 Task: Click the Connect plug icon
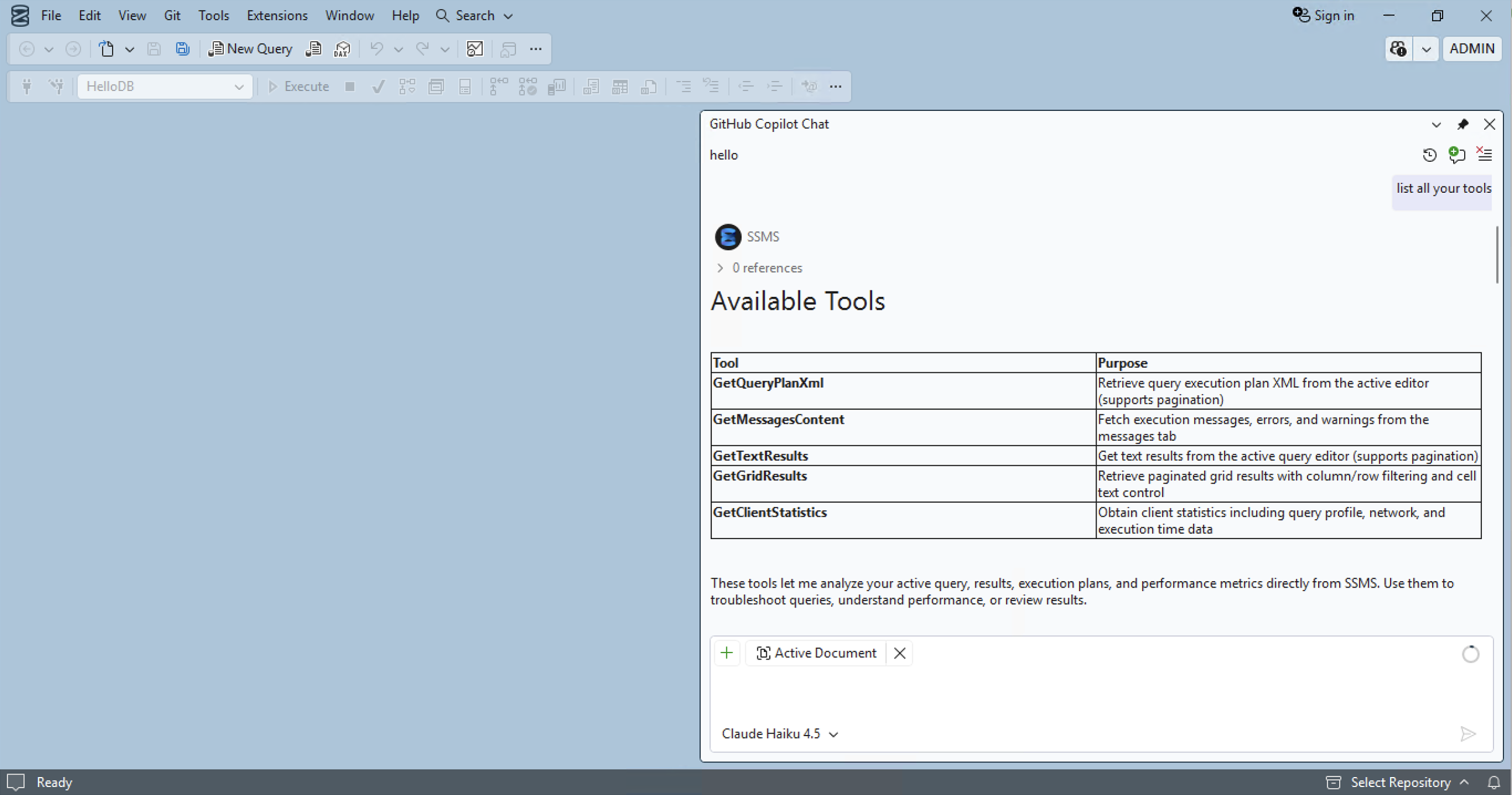click(27, 86)
